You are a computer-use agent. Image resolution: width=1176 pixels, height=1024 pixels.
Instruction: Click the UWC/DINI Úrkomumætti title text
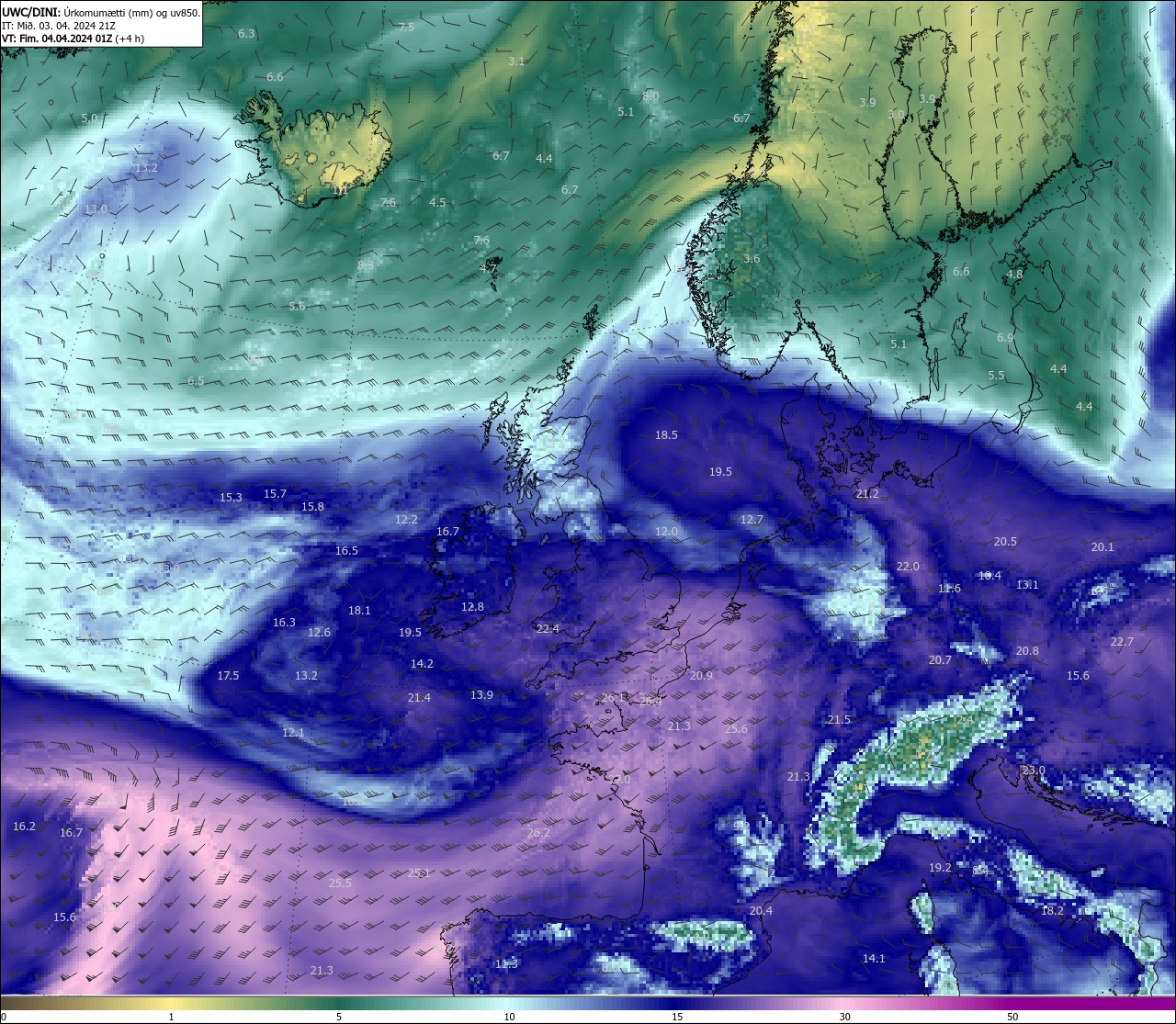101,12
